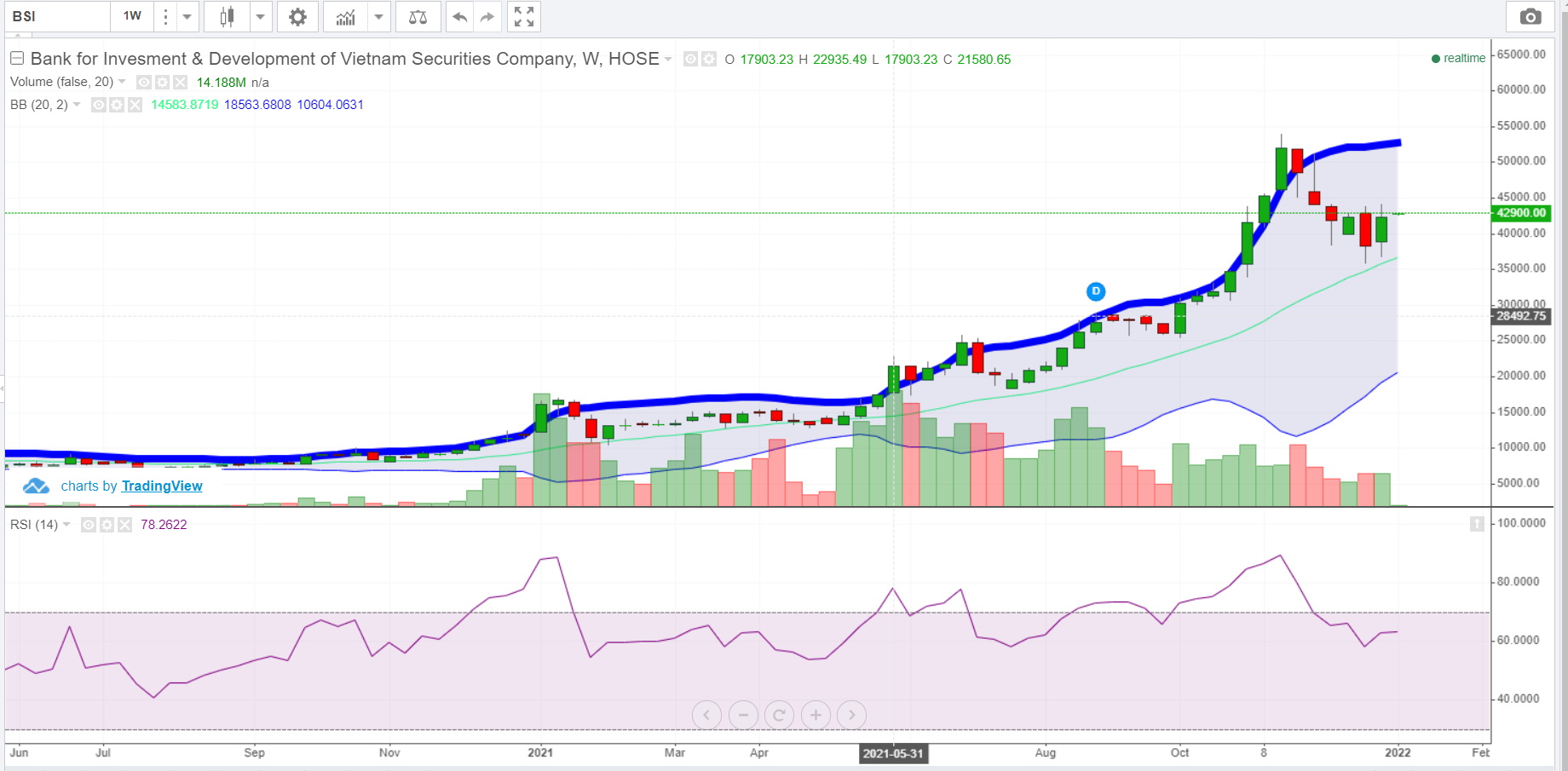Open Volume indicator settings gear

[x=162, y=82]
